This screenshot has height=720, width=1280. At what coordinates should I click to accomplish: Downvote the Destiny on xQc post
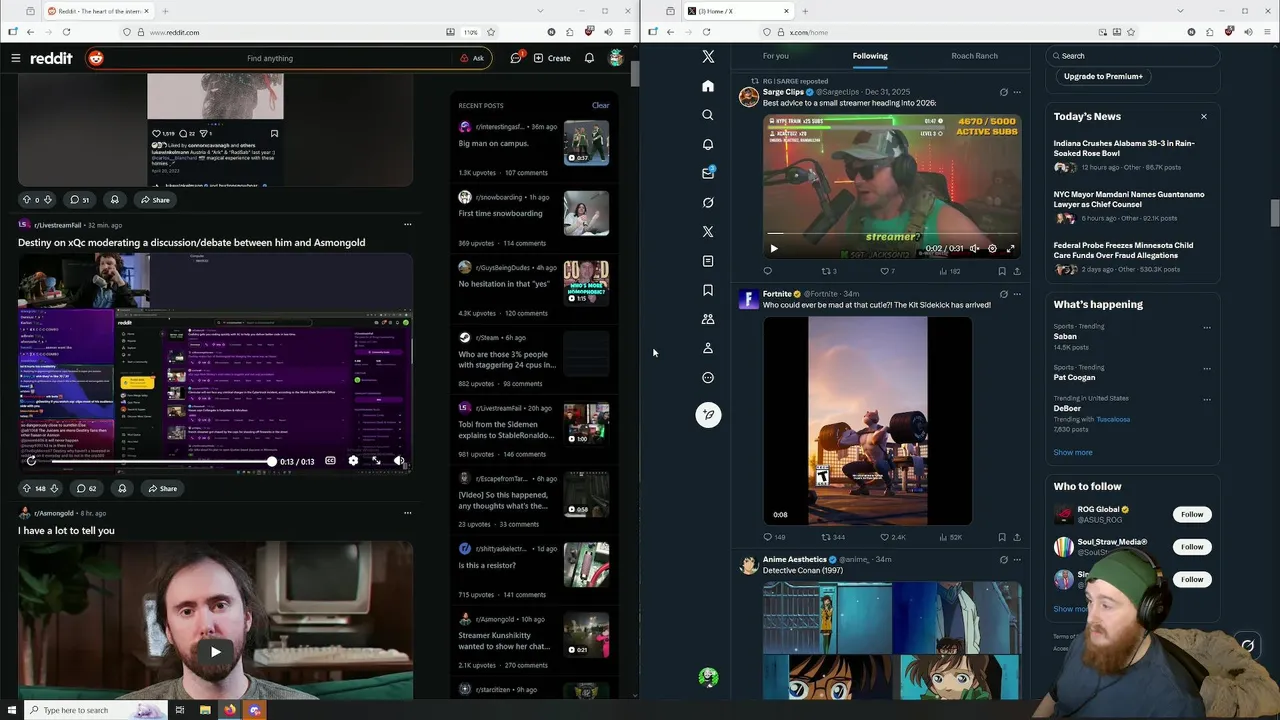54,489
